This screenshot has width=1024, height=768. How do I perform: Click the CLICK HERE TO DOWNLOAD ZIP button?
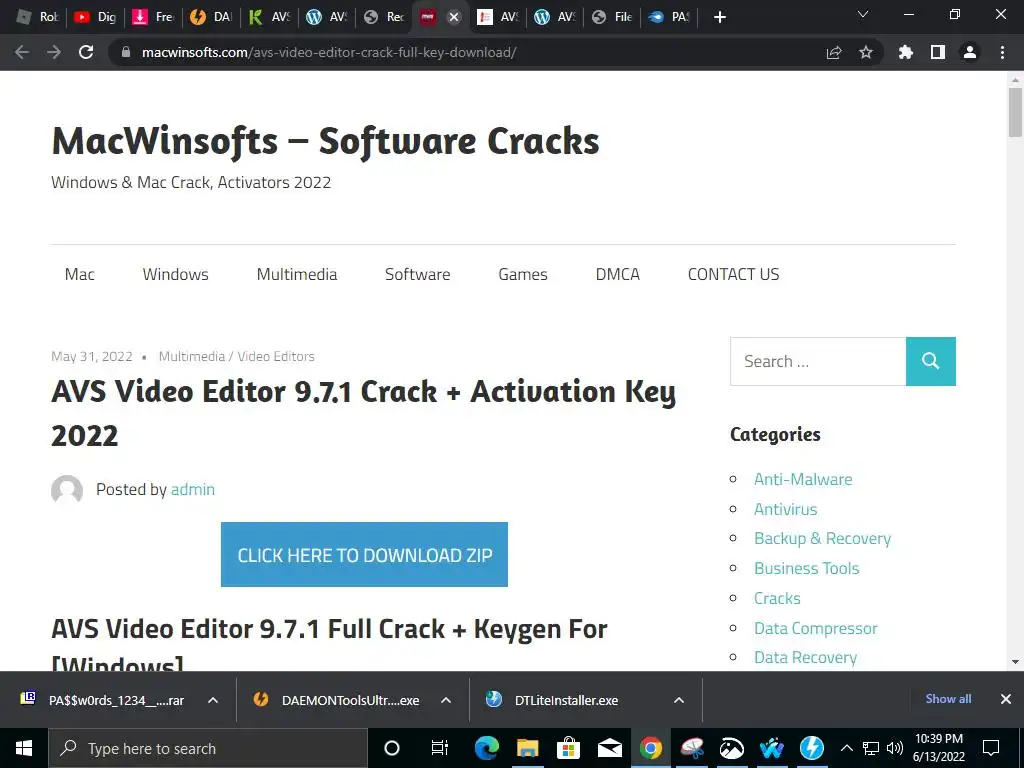pos(364,554)
